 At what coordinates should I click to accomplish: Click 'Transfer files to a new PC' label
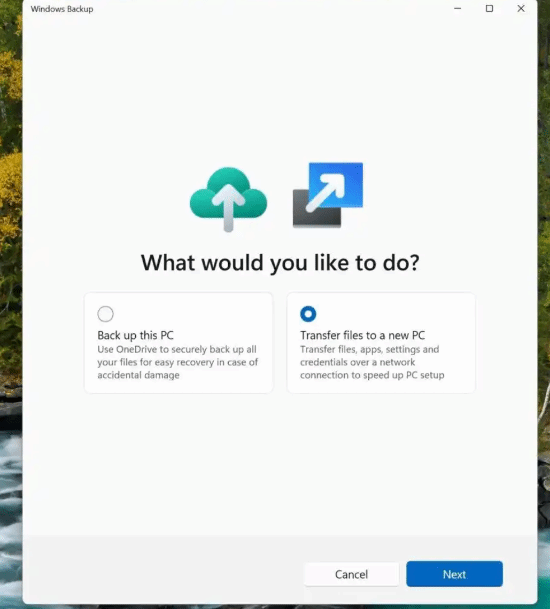click(x=362, y=335)
